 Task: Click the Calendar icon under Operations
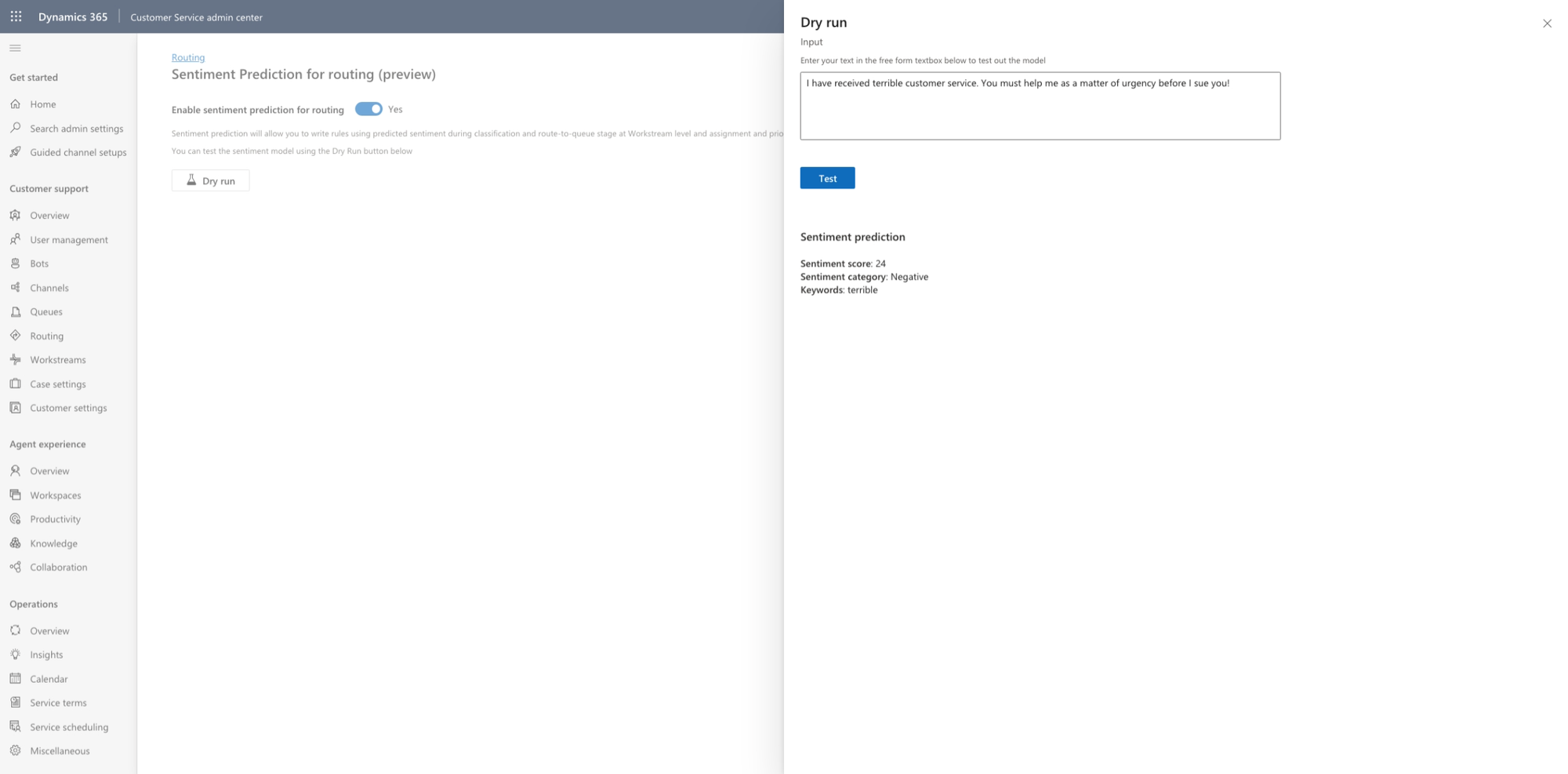pos(15,678)
